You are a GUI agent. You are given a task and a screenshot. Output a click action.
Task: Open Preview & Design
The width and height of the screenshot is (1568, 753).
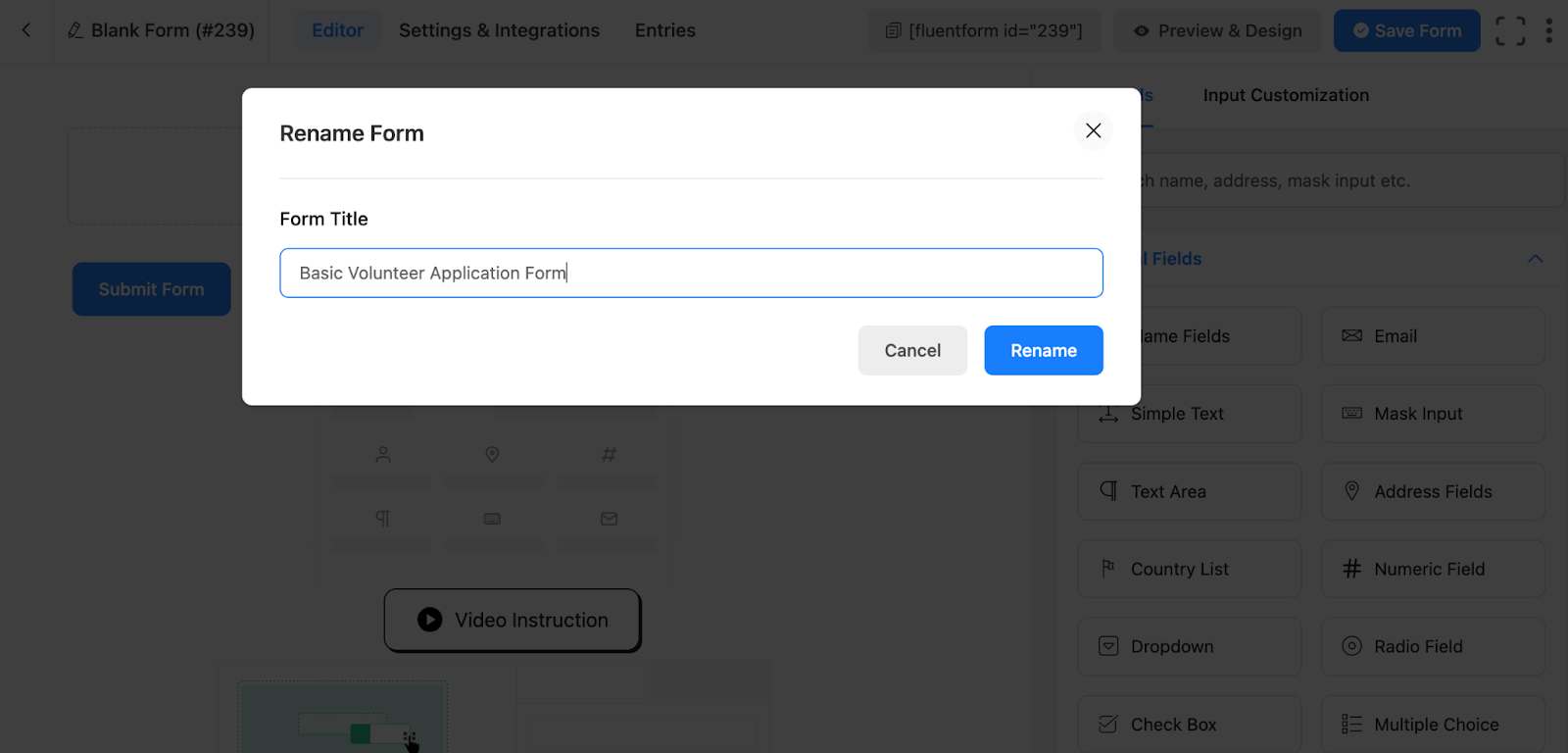1217,30
